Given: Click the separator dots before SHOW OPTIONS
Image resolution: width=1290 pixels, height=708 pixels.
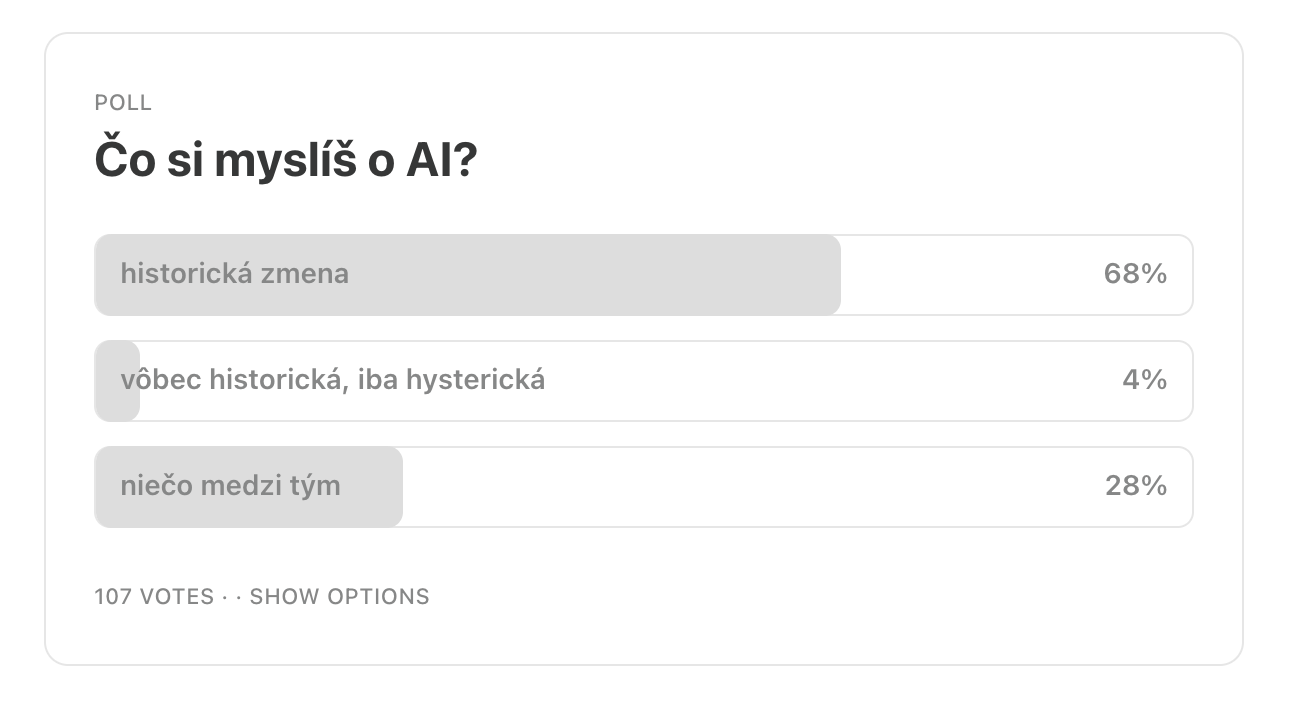Looking at the screenshot, I should [232, 597].
